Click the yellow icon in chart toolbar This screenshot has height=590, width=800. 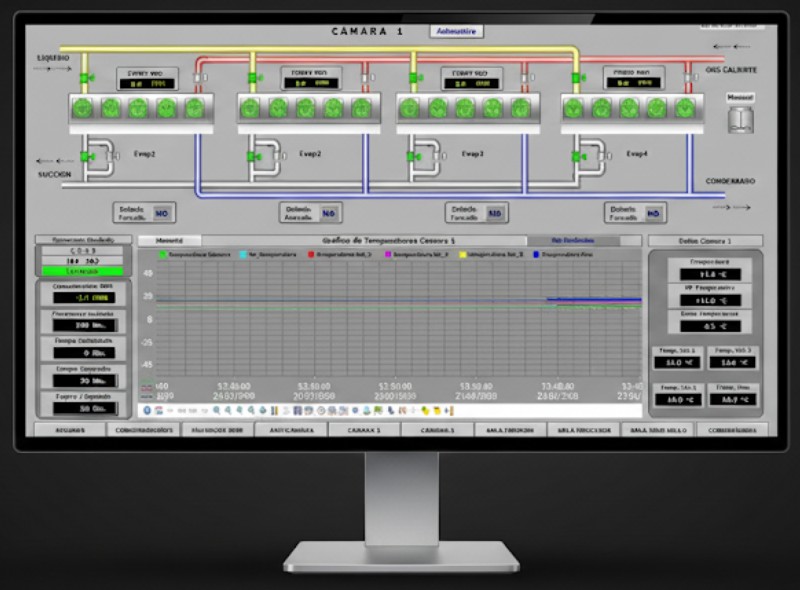(x=425, y=411)
